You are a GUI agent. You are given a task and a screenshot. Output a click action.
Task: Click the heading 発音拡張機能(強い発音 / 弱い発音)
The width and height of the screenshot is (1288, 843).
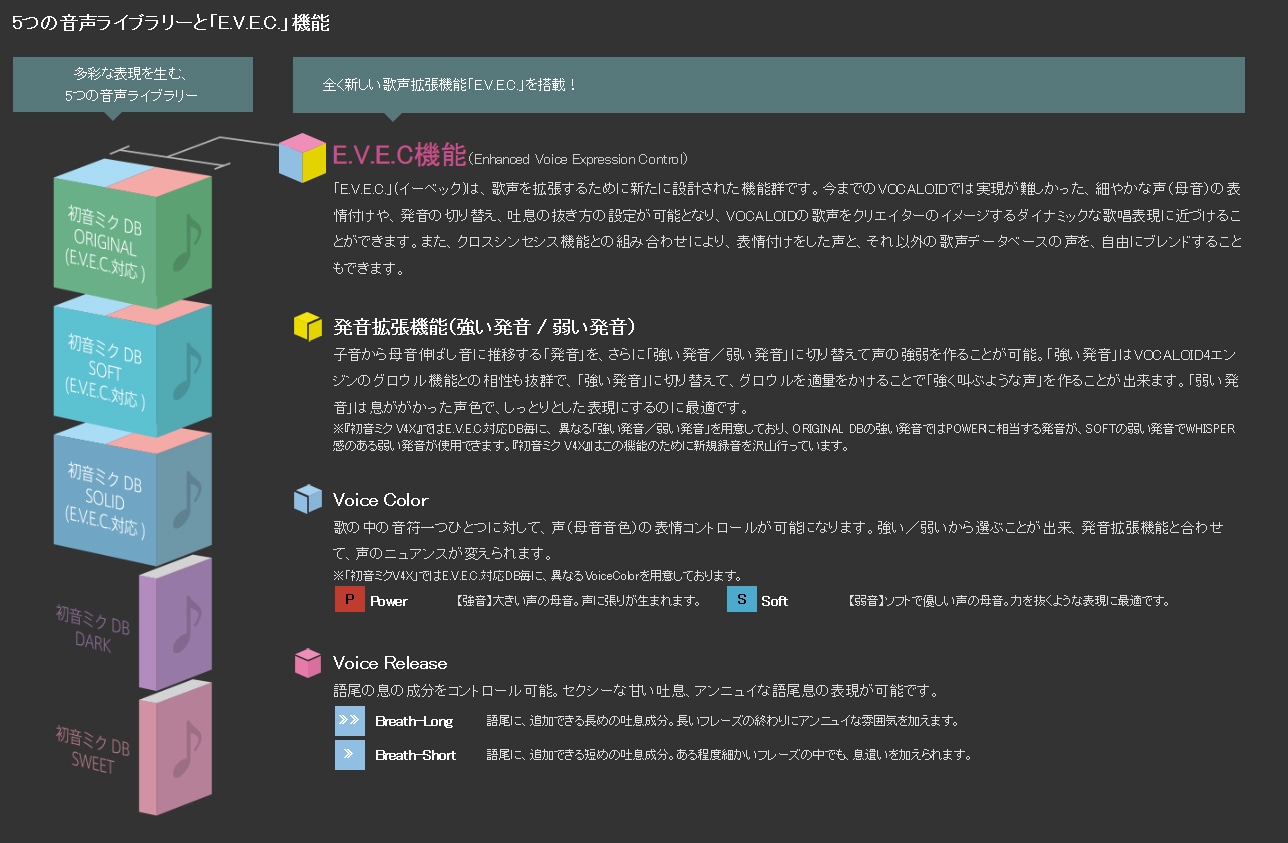coord(485,327)
